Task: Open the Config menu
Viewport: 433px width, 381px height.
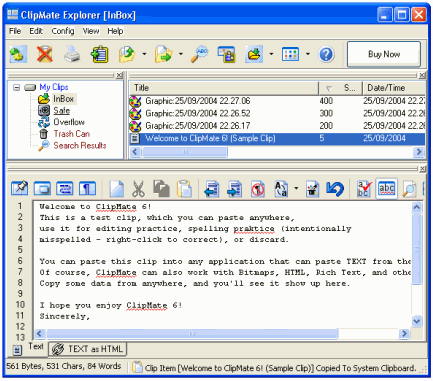Action: 63,31
